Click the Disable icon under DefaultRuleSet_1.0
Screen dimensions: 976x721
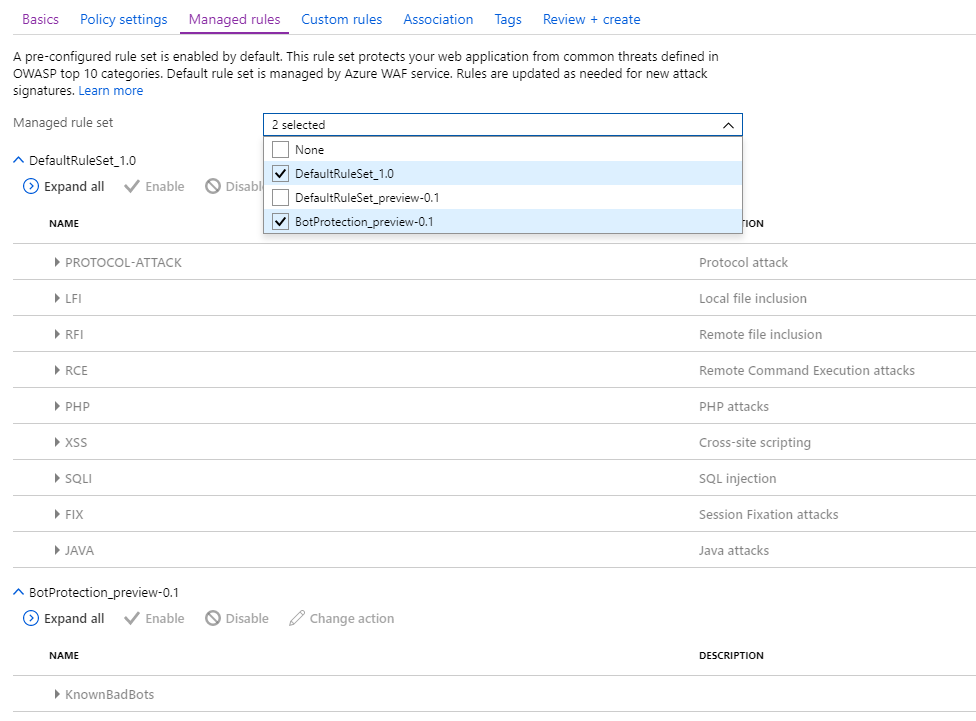213,186
